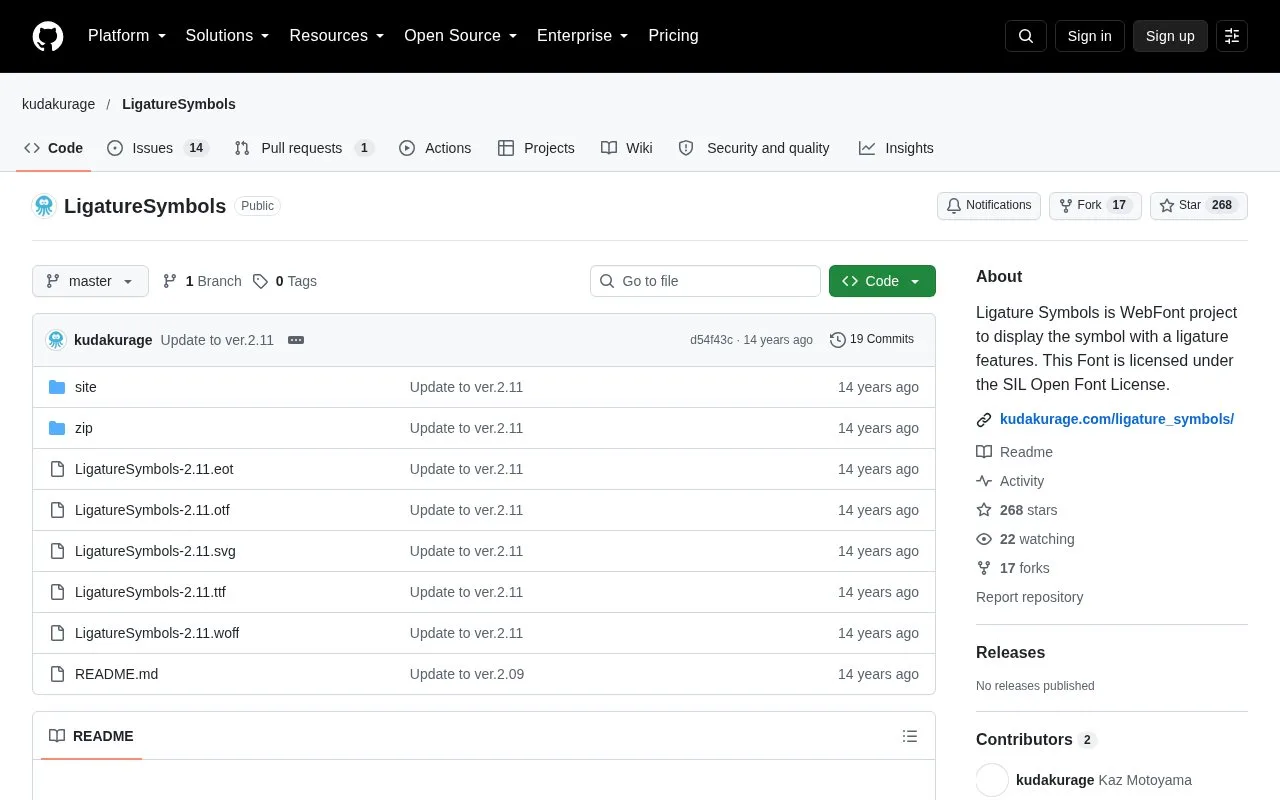Open the search magnifier button
Screen dimensions: 1280x800
click(1026, 36)
